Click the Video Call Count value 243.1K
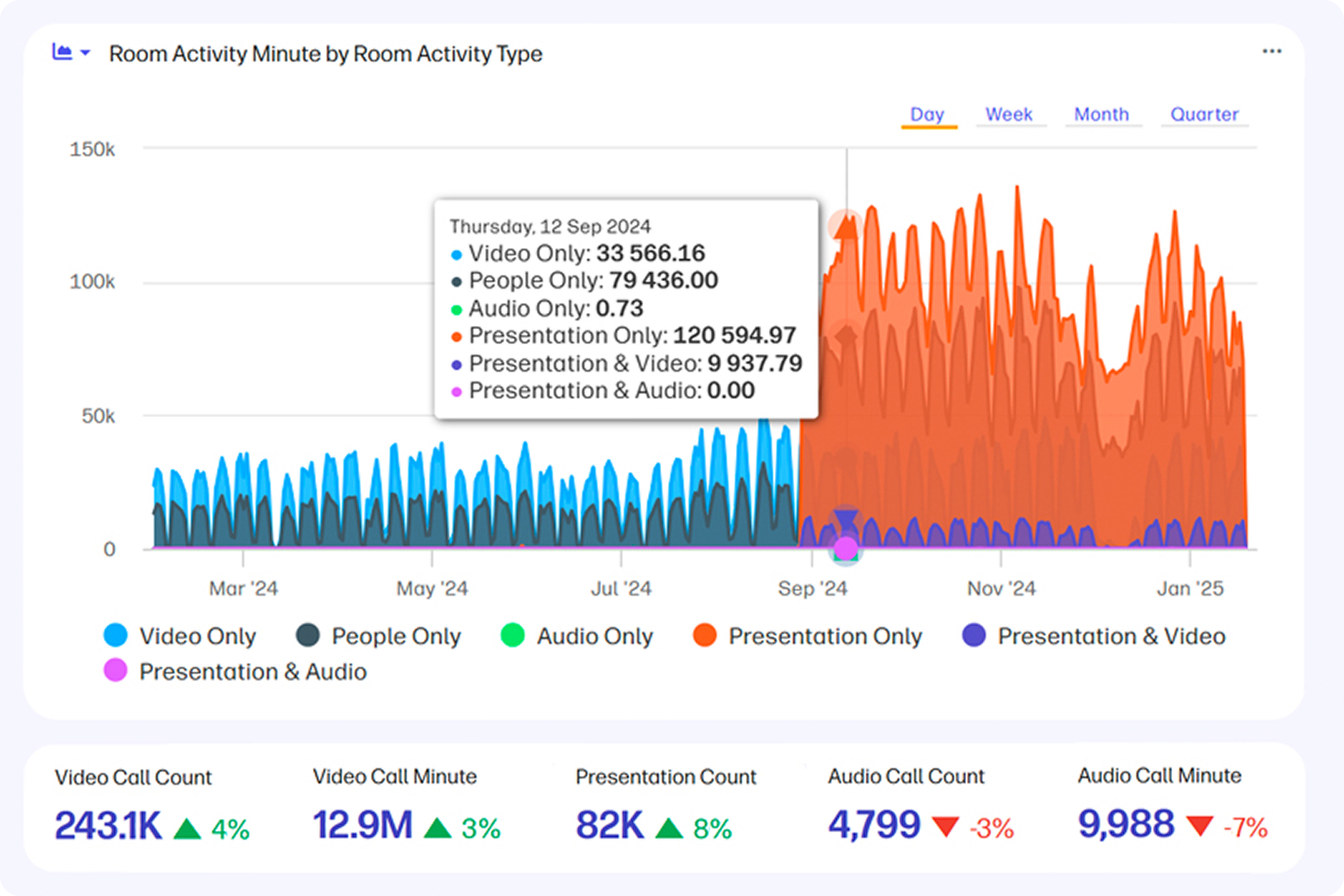 point(108,825)
